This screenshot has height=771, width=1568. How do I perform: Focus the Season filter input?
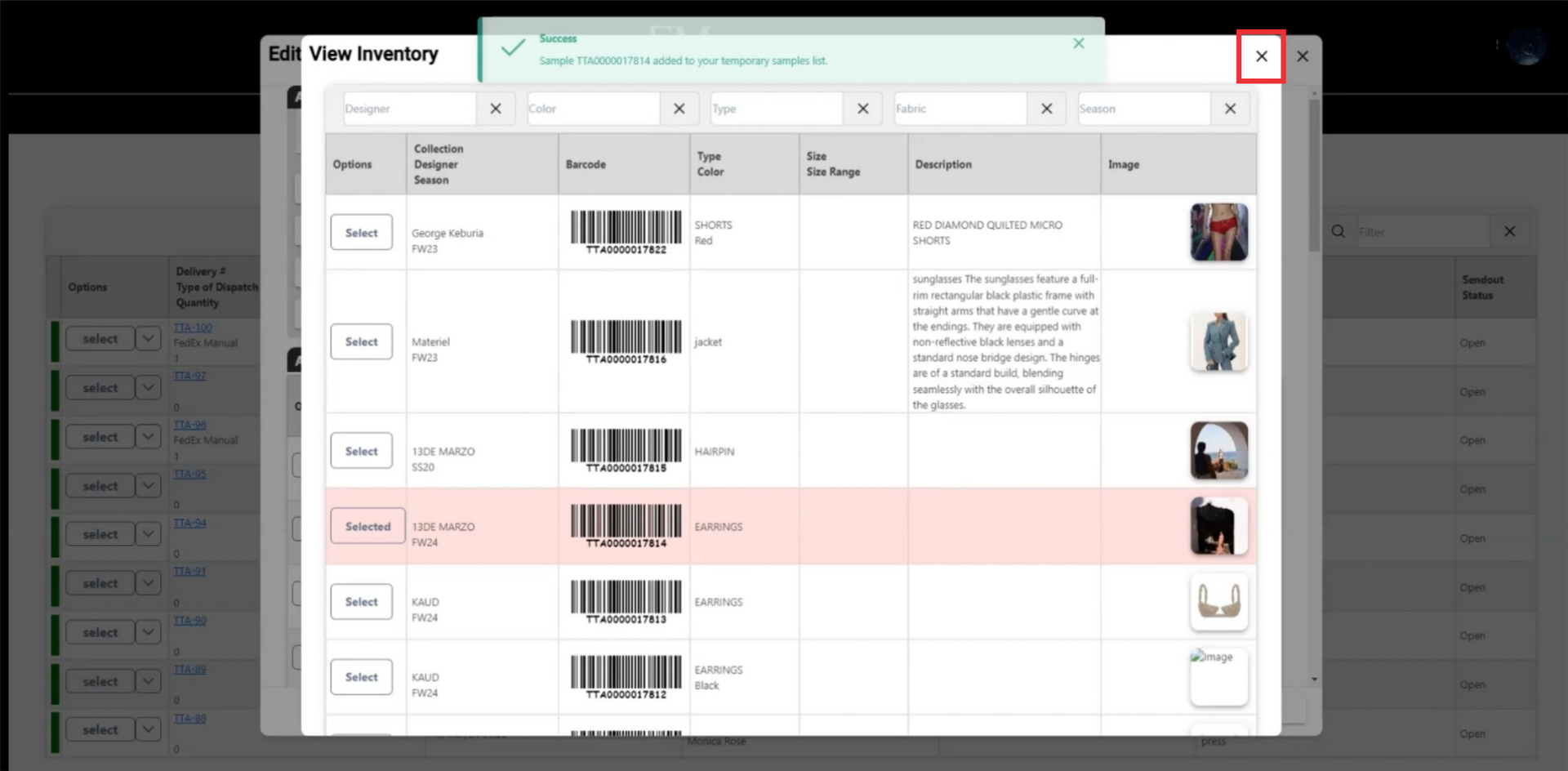1144,109
